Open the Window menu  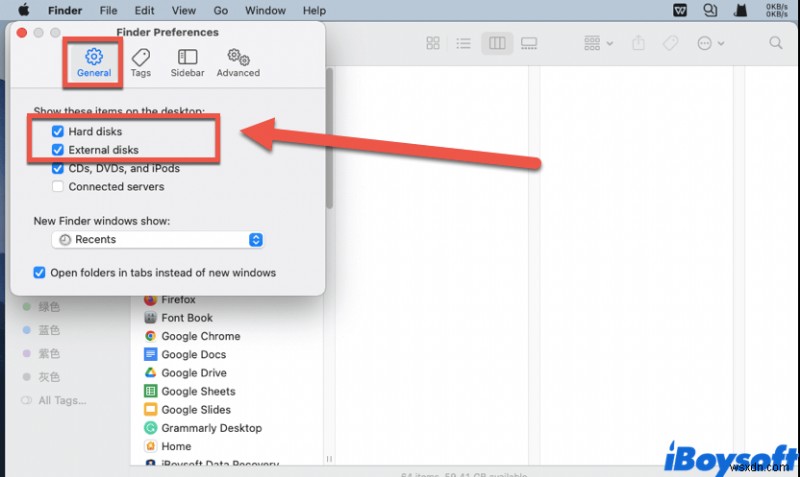click(x=265, y=10)
